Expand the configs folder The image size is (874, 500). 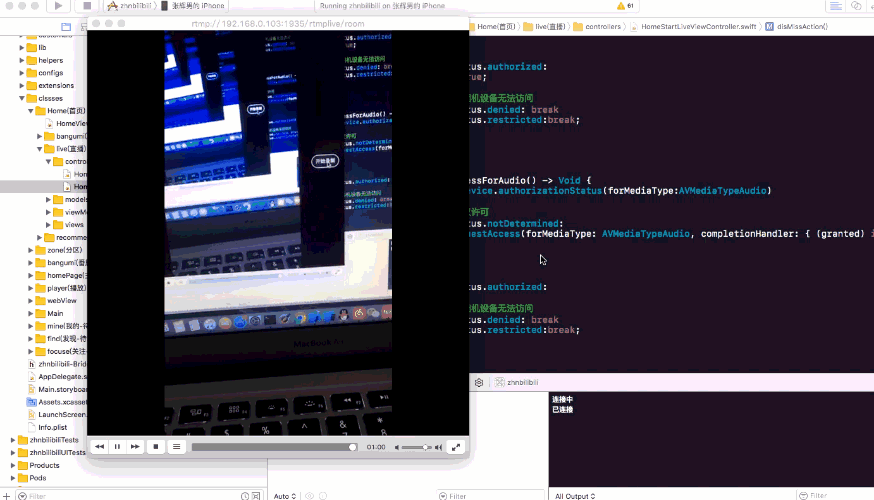[x=22, y=72]
